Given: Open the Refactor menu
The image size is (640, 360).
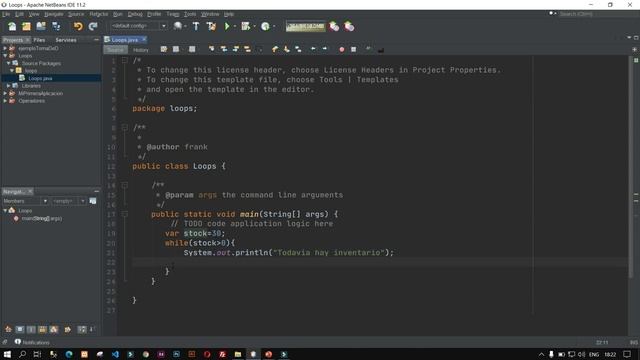Looking at the screenshot, I should [99, 14].
